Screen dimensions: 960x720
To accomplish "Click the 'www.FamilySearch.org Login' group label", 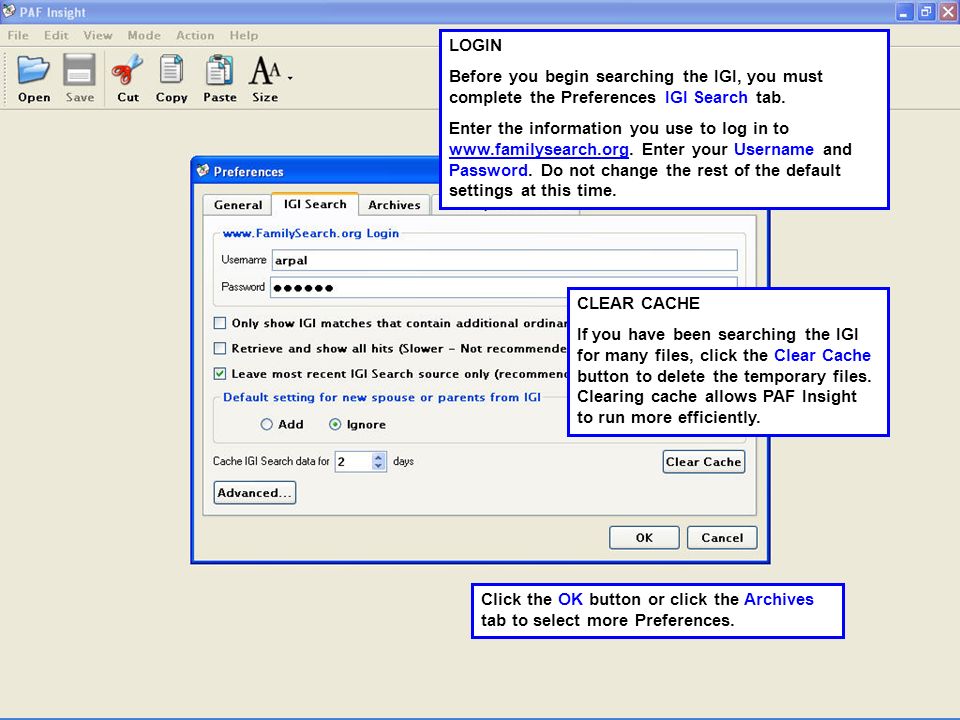I will pos(310,233).
